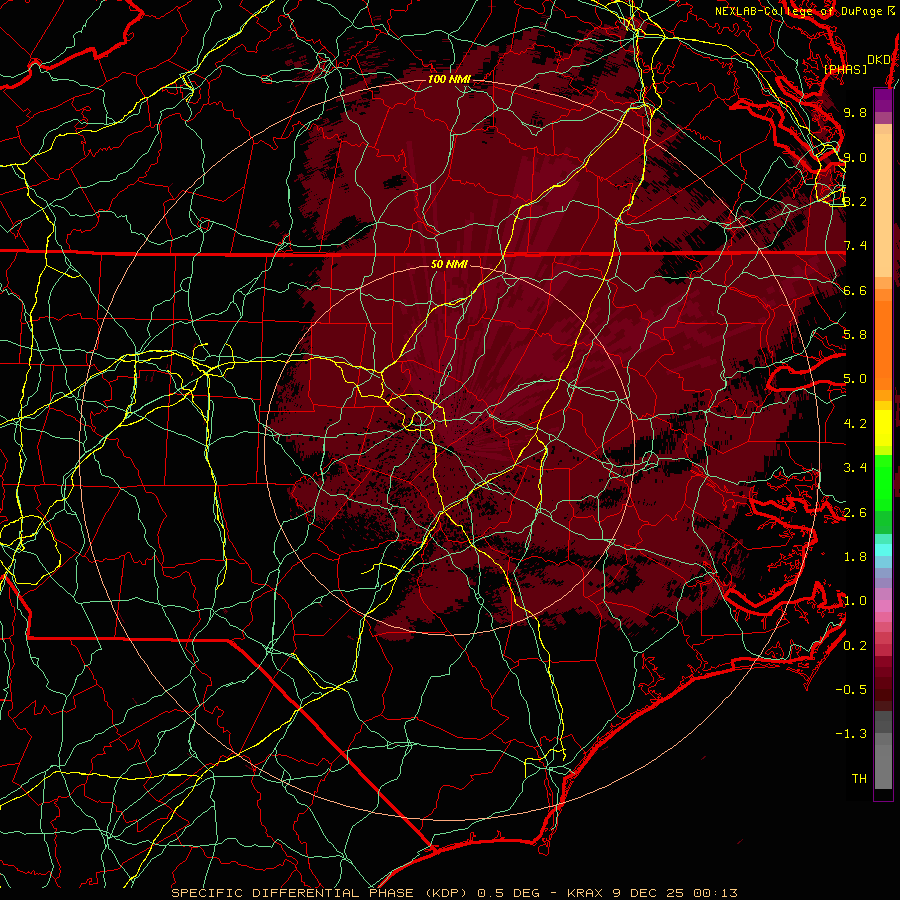Click the "1.8" color scale value
The height and width of the screenshot is (900, 900).
tap(855, 557)
